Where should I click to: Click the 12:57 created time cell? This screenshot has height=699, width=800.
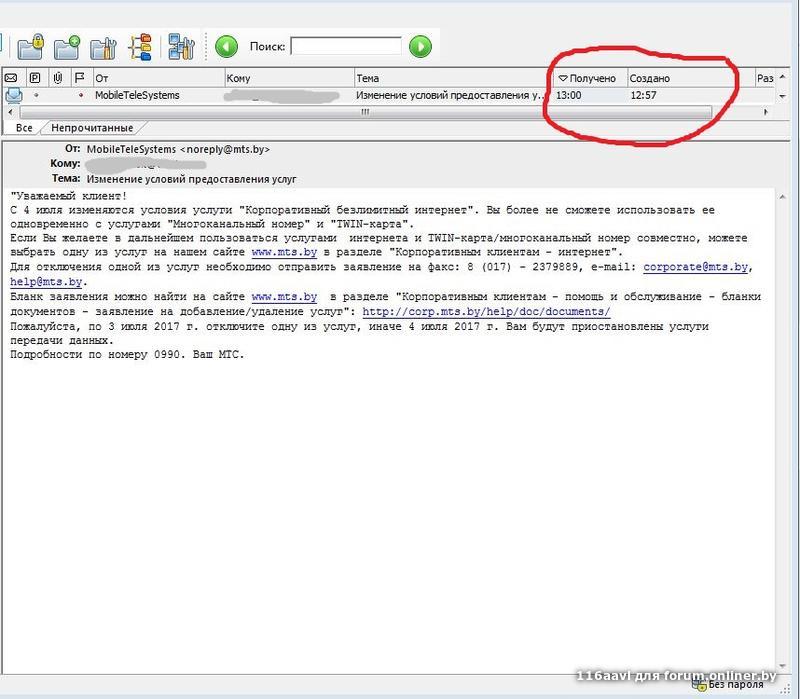643,95
